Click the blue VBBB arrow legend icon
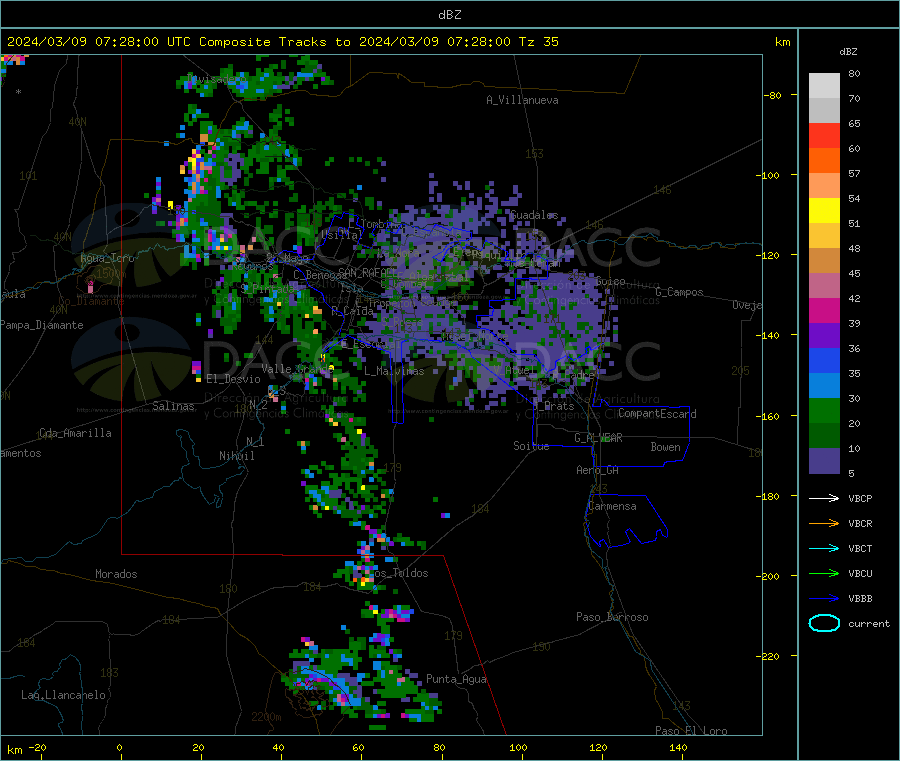This screenshot has height=761, width=900. pos(824,599)
